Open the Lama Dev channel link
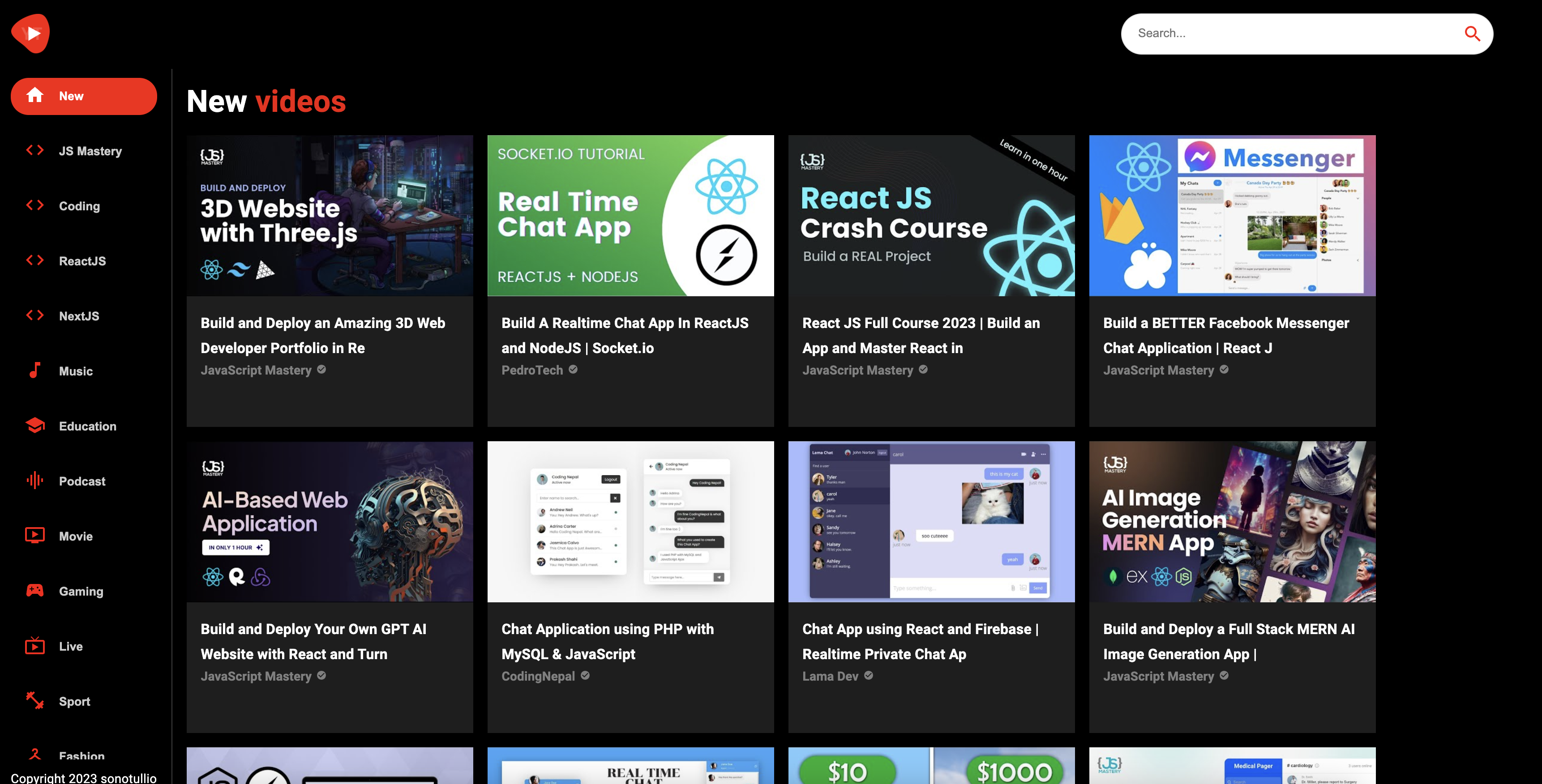Image resolution: width=1542 pixels, height=784 pixels. pyautogui.click(x=830, y=676)
